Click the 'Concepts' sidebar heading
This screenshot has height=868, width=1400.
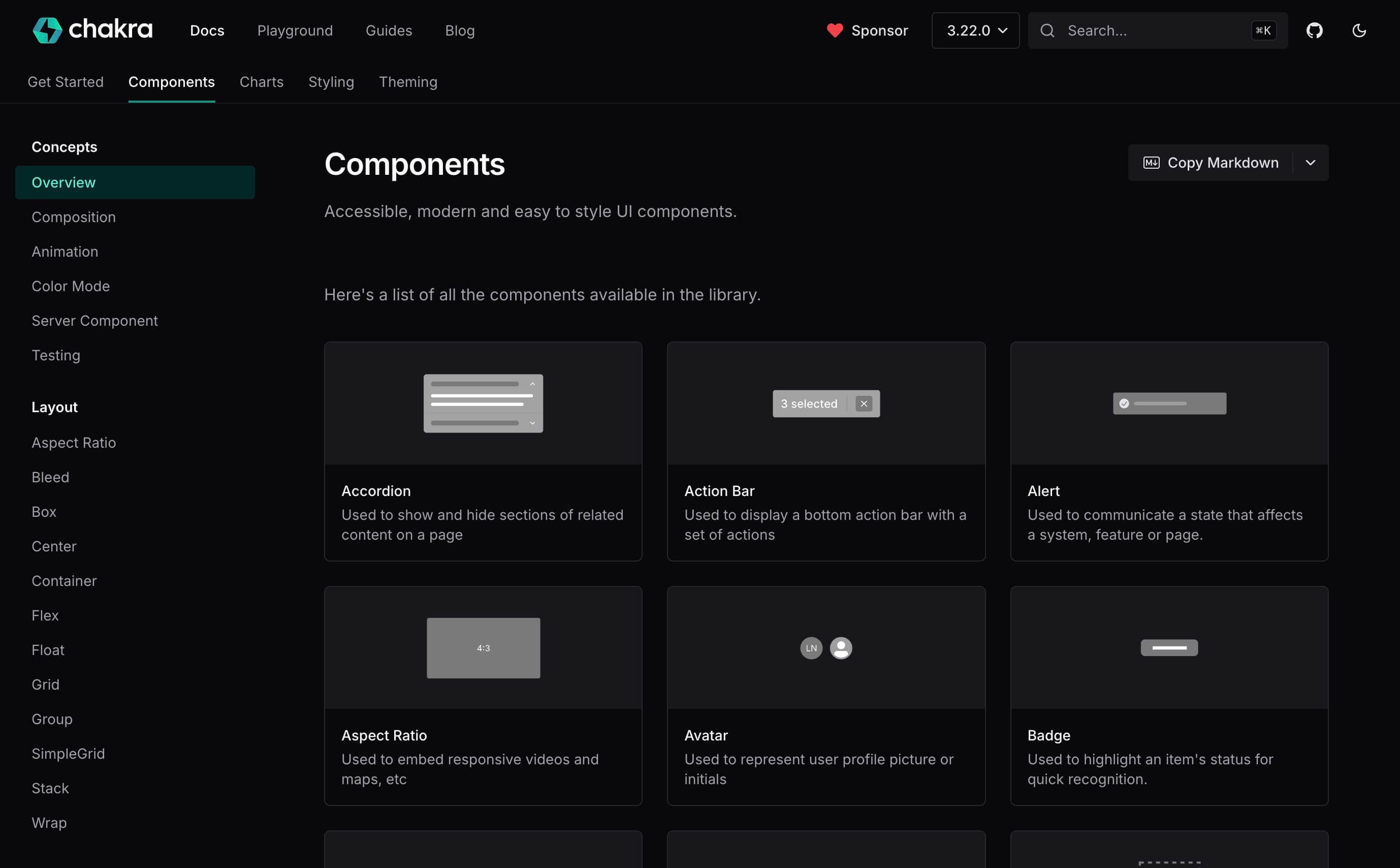click(x=65, y=147)
